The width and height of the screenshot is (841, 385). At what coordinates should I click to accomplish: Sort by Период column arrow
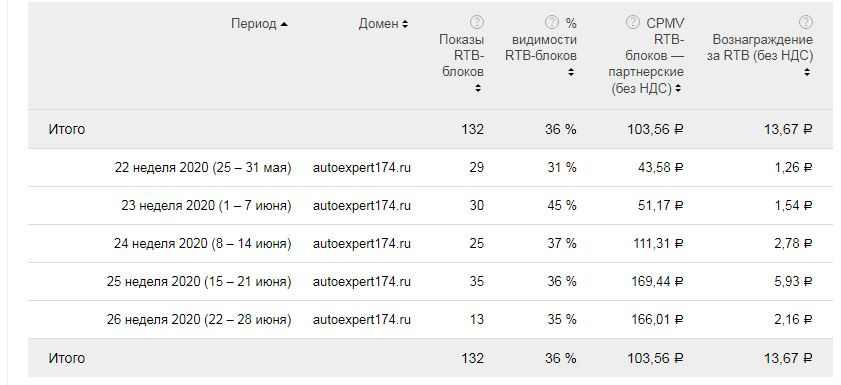[284, 24]
